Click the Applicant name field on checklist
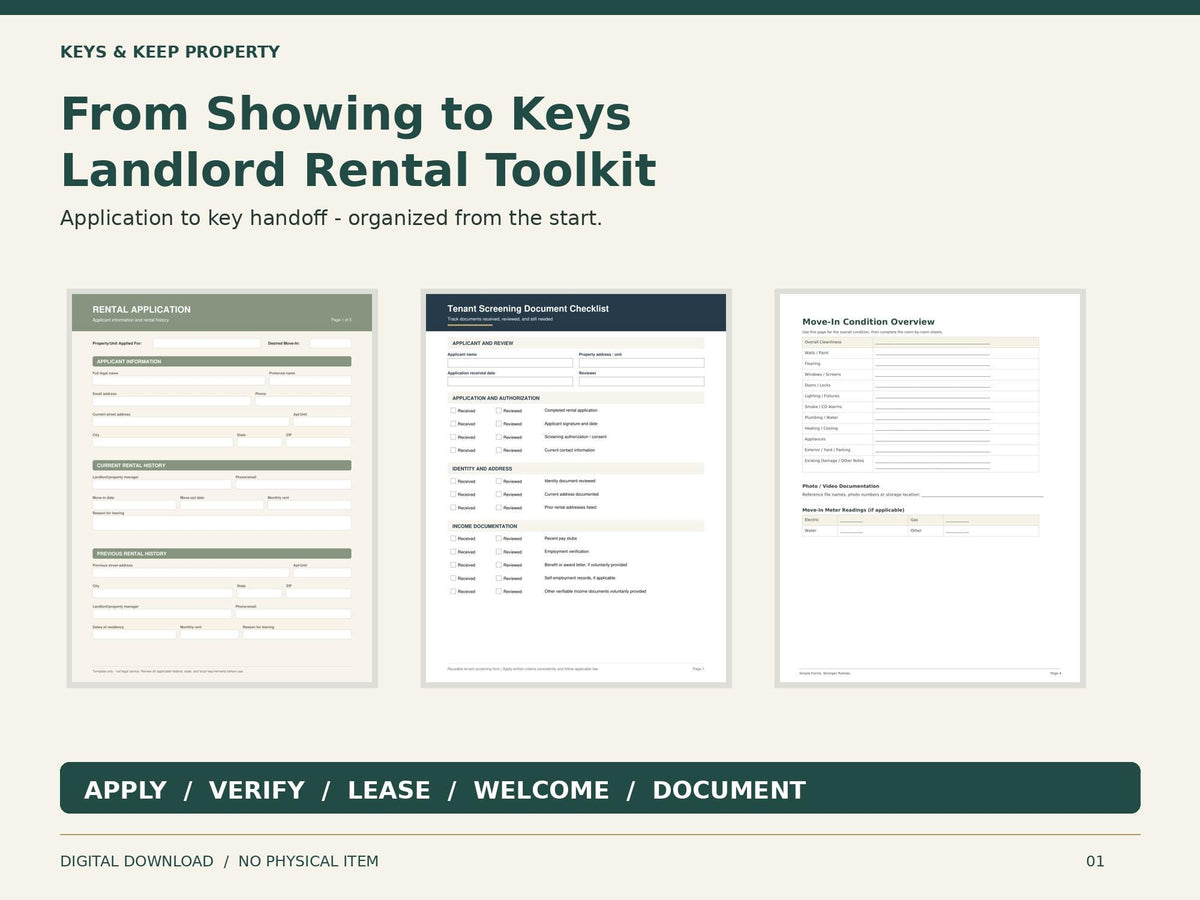 (x=510, y=363)
